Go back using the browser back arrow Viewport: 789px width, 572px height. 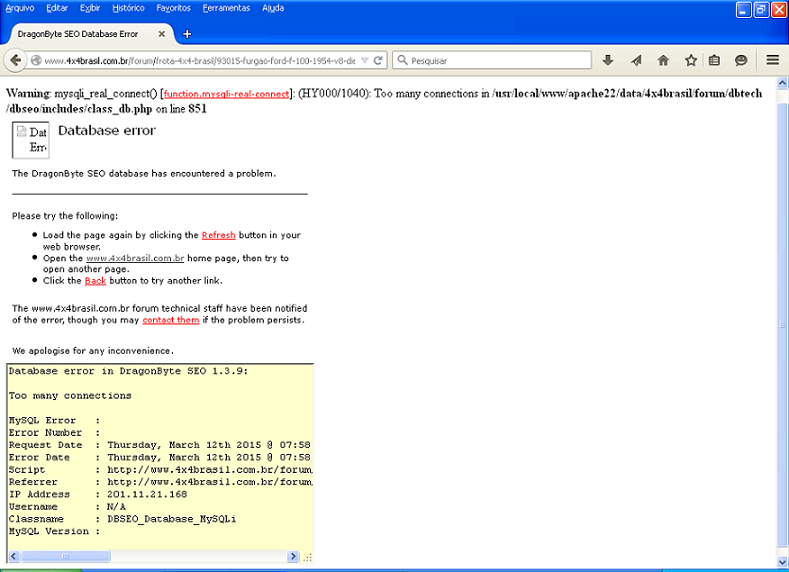pyautogui.click(x=16, y=60)
